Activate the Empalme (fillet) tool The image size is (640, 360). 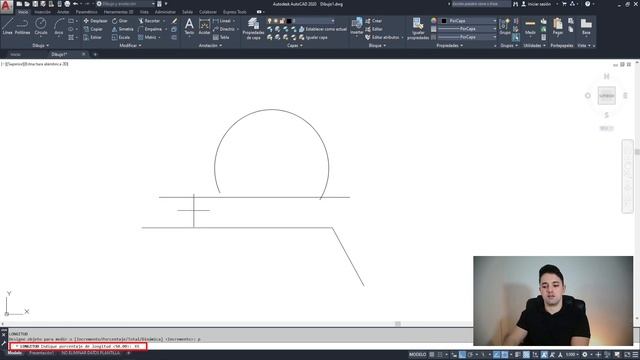(150, 29)
